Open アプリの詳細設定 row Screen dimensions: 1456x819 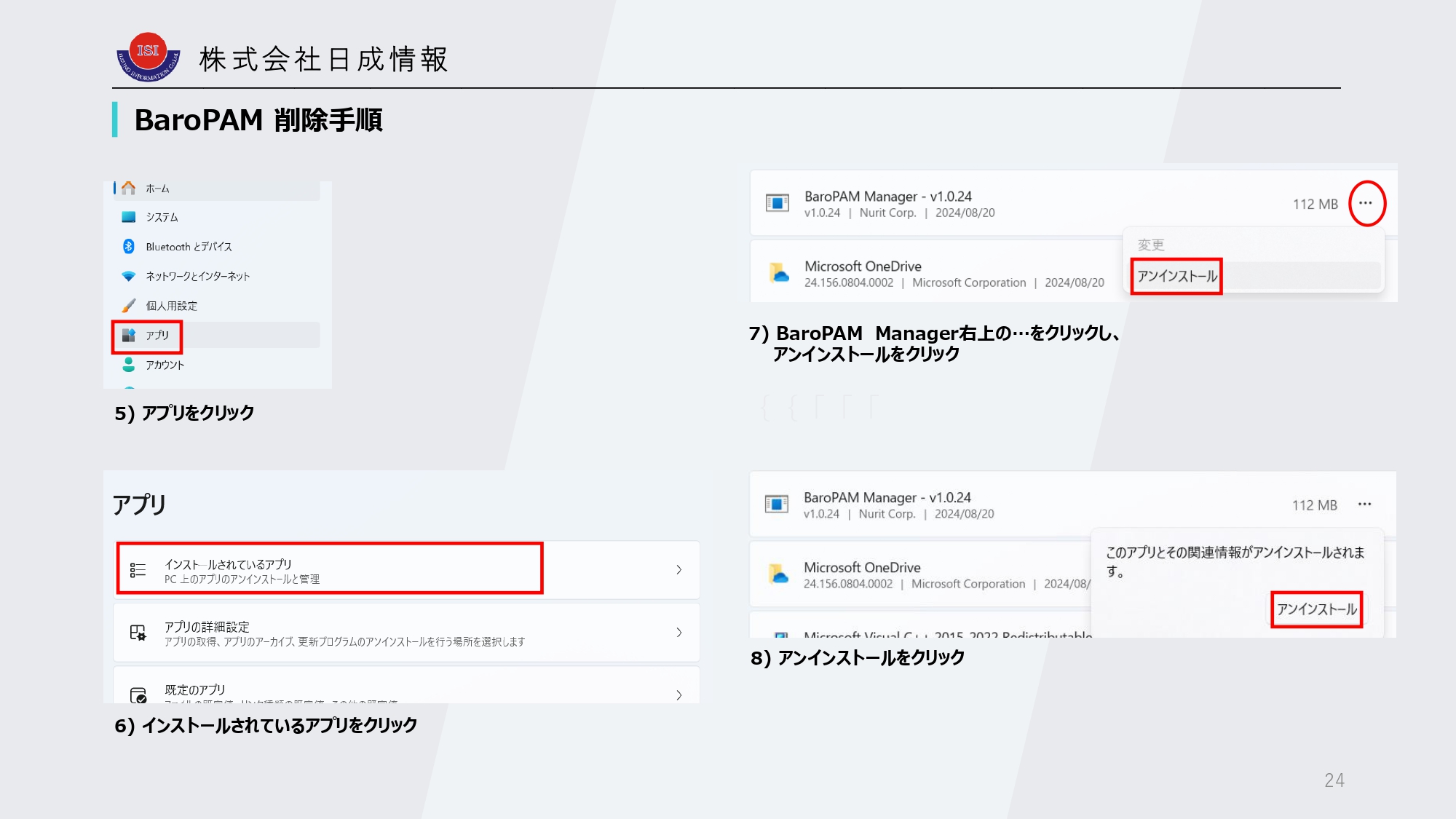tap(406, 633)
